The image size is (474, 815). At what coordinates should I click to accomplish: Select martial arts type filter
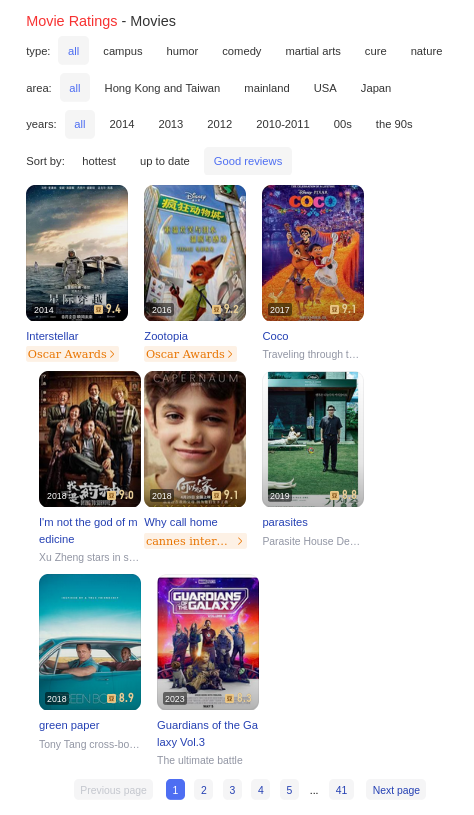click(x=313, y=51)
